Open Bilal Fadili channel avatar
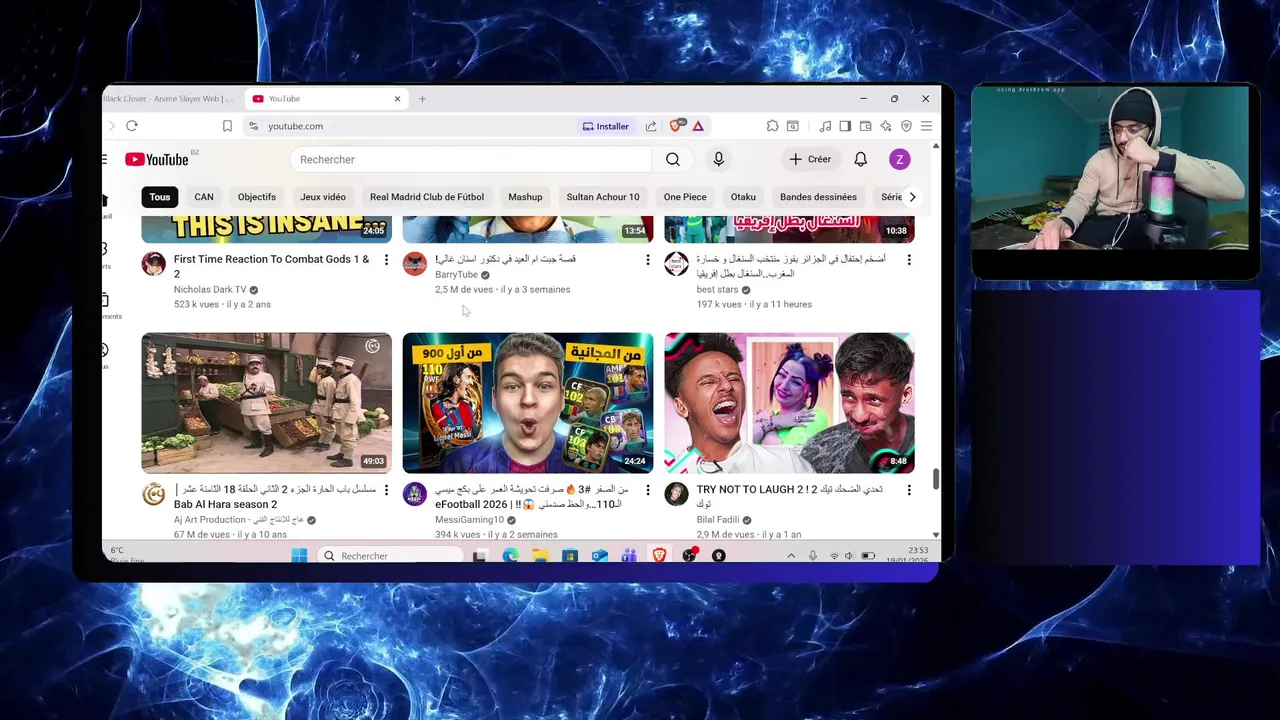Image resolution: width=1280 pixels, height=720 pixels. [676, 494]
